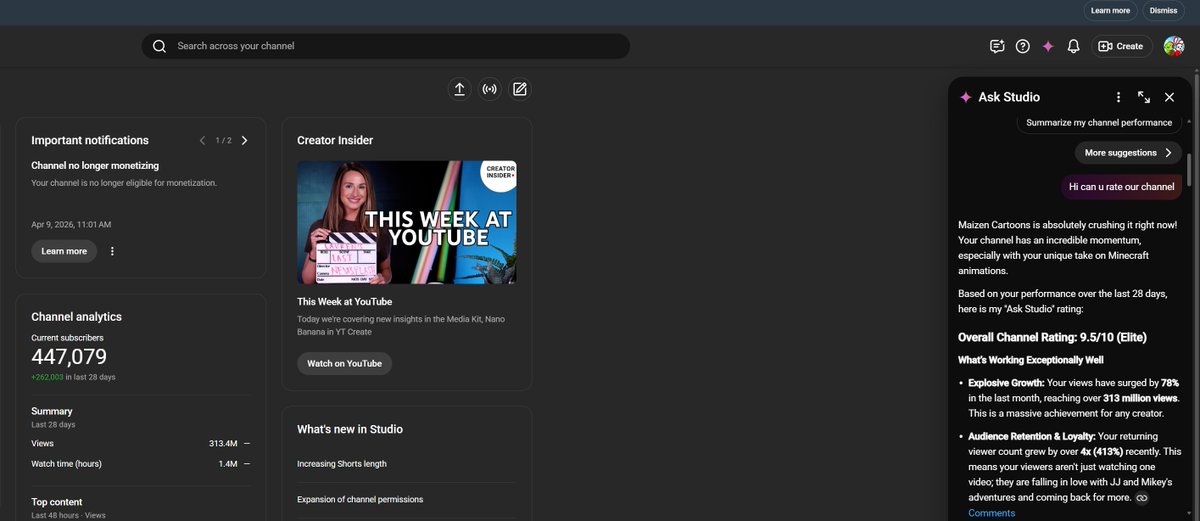Screen dimensions: 1200x521
Task: Expand the Ask Studio panel
Action: (x=1144, y=97)
